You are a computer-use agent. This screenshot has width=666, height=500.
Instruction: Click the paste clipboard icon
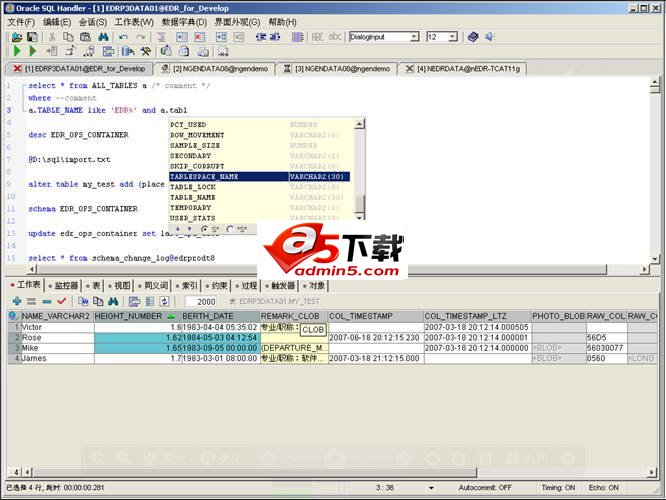(x=85, y=37)
